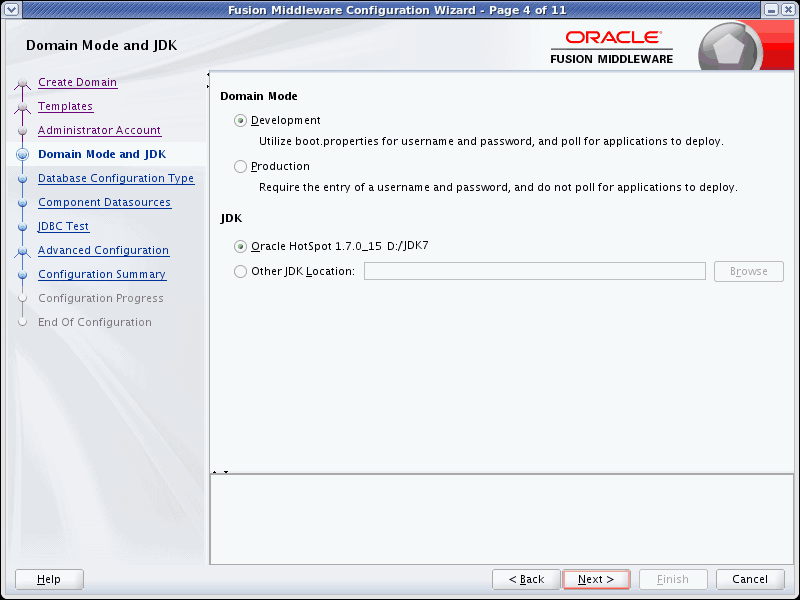Click the empty message pane at bottom
Screen dimensions: 800x600
(502, 519)
